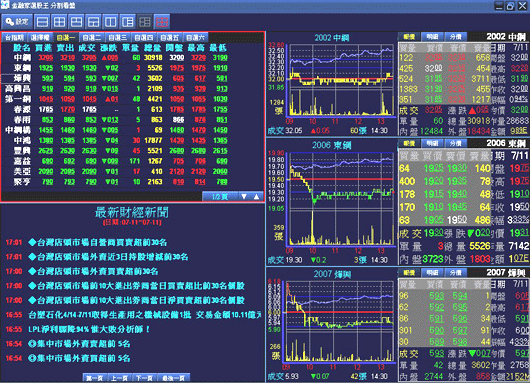Choose the greyed-out six-pane layout icon
The height and width of the screenshot is (385, 530).
click(145, 22)
